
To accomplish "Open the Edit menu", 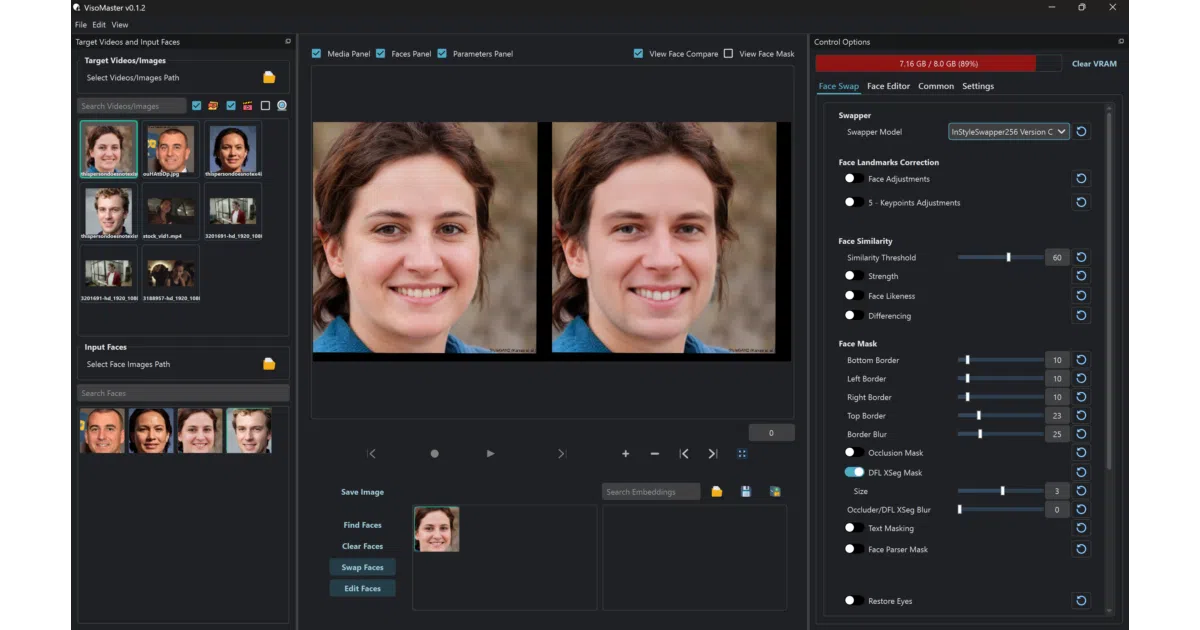I will [99, 24].
